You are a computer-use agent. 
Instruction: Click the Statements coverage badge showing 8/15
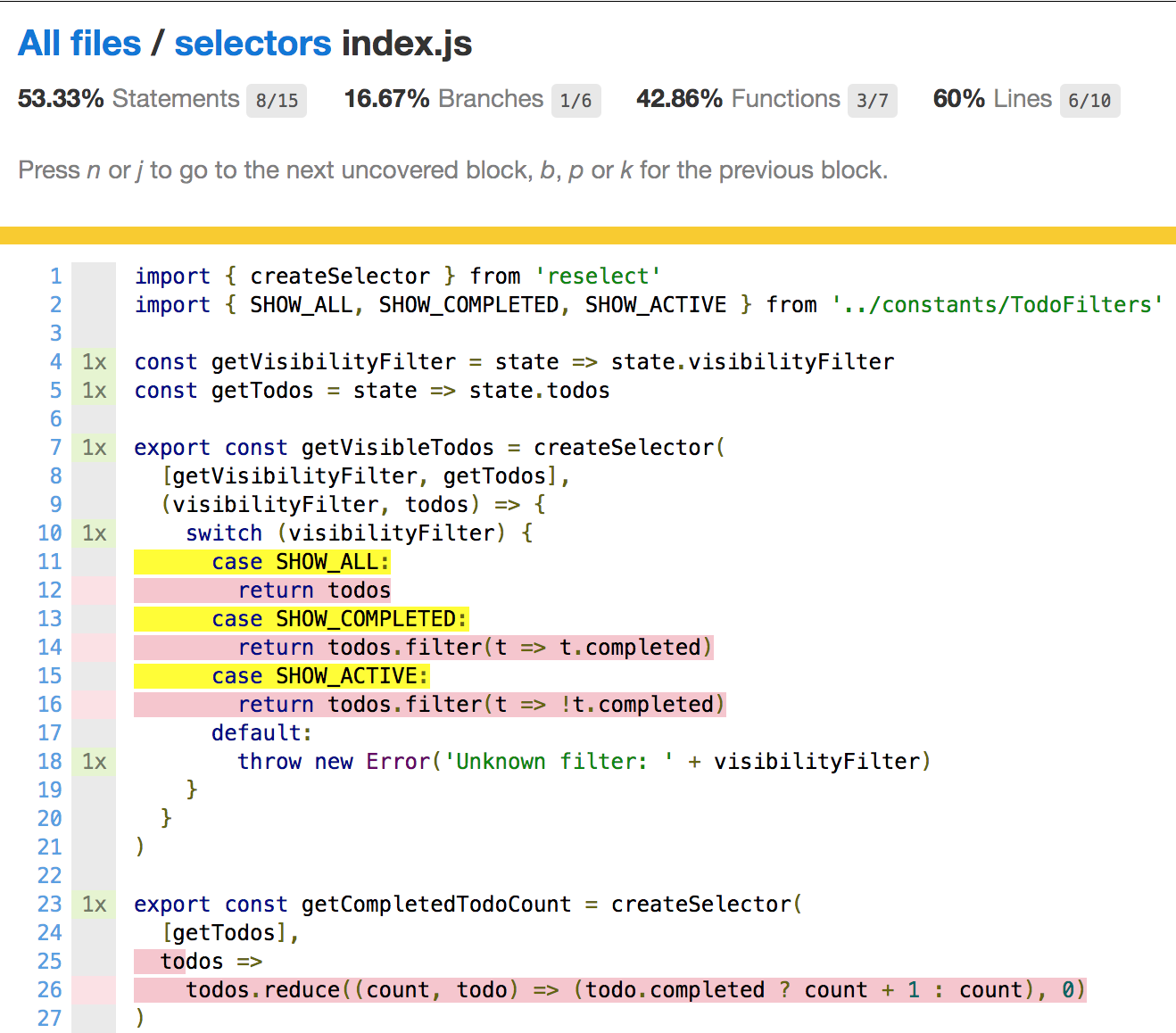point(276,101)
